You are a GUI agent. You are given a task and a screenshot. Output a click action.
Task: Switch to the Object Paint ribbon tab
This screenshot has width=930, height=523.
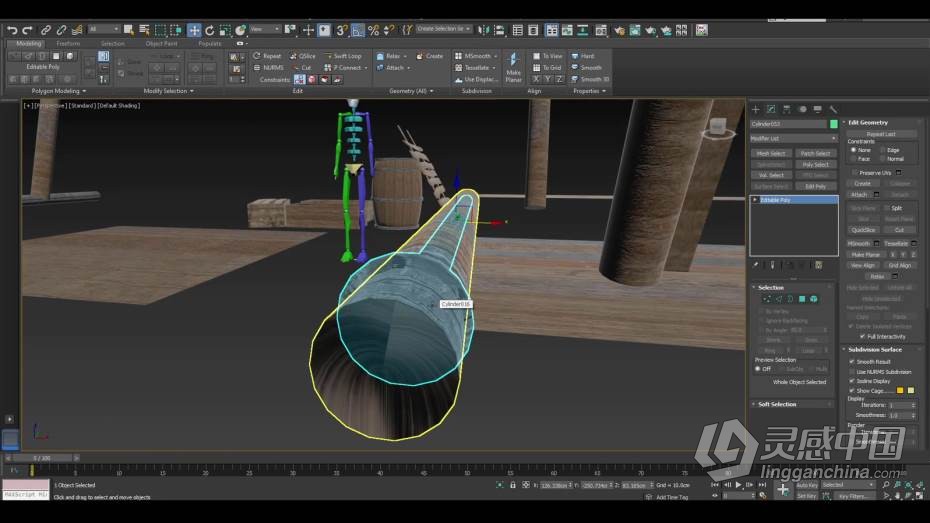click(x=161, y=43)
